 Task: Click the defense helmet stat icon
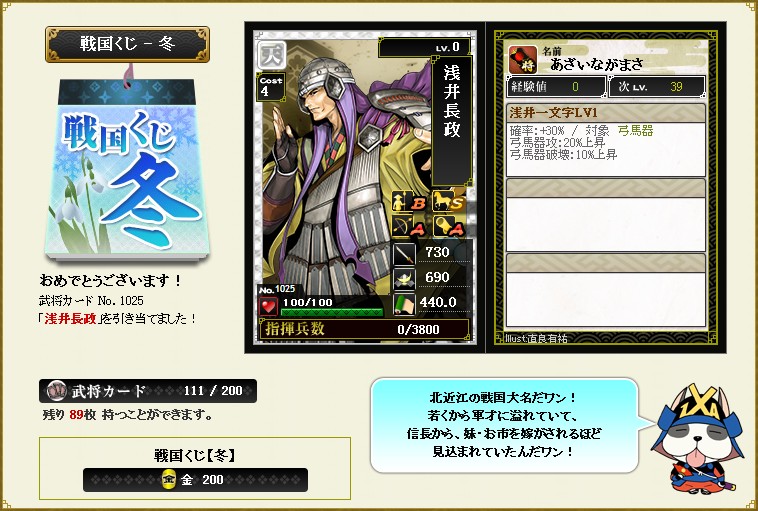pos(404,278)
